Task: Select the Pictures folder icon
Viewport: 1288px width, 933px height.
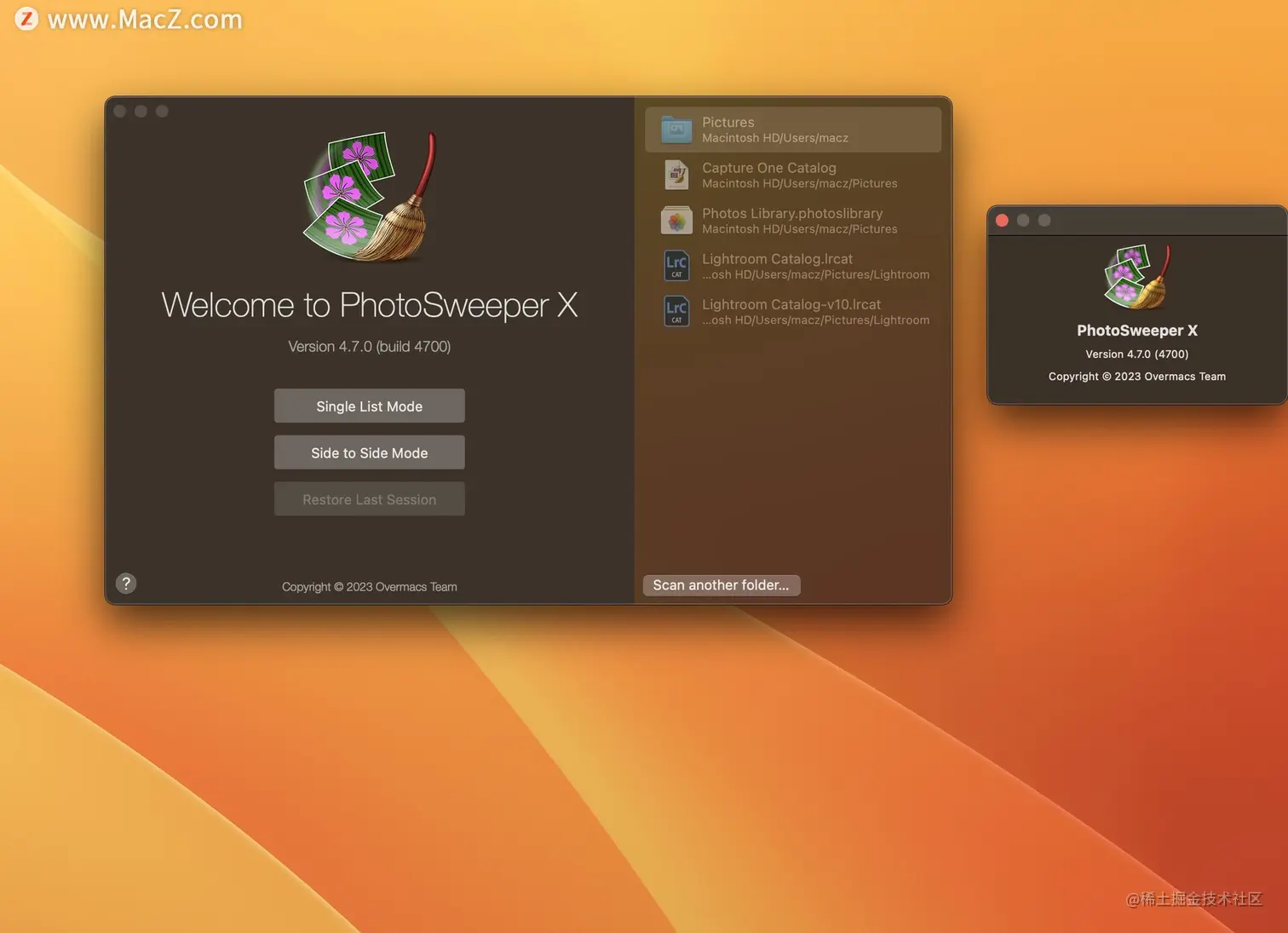Action: point(676,130)
